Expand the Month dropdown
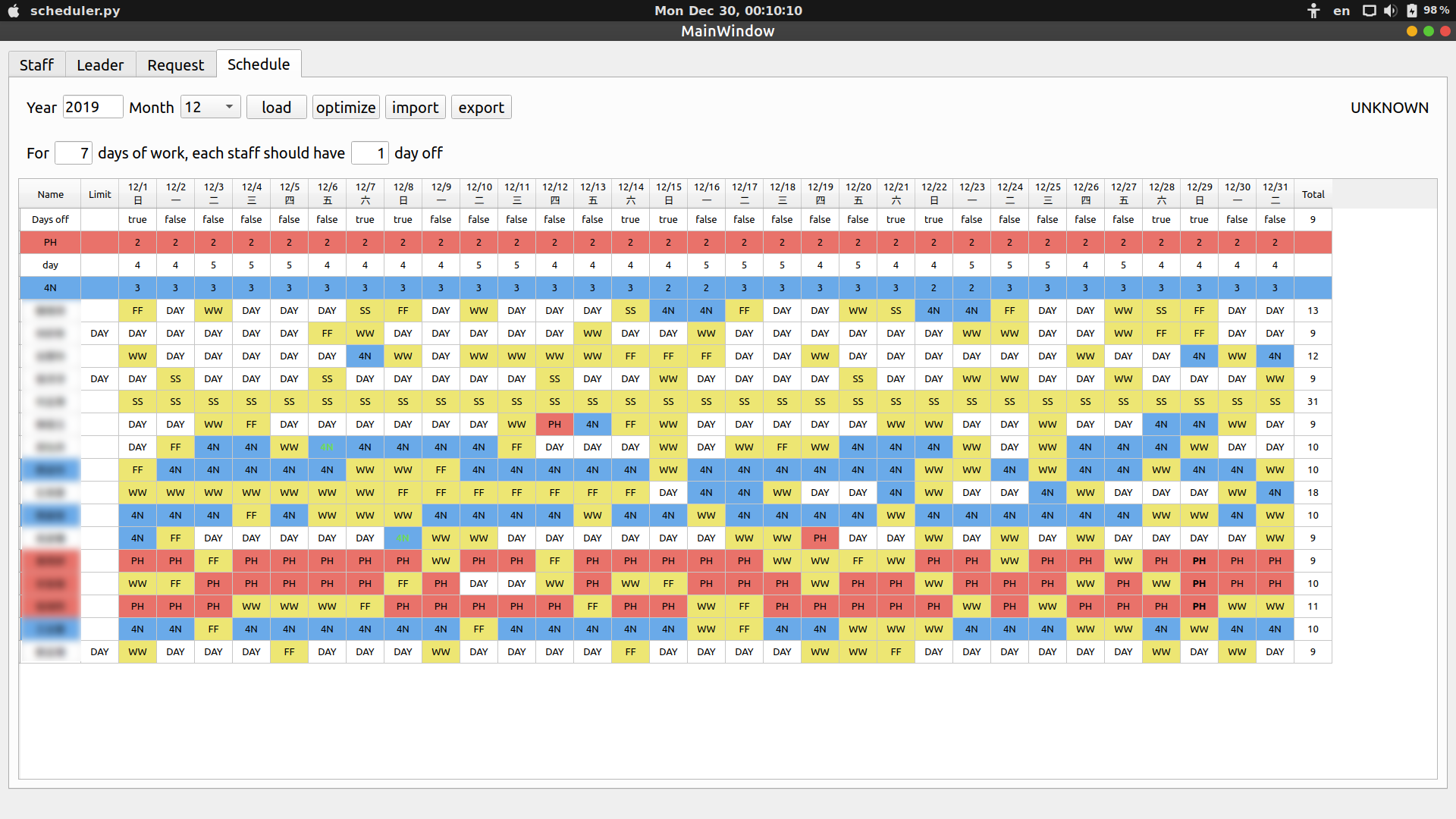1456x819 pixels. pyautogui.click(x=211, y=107)
